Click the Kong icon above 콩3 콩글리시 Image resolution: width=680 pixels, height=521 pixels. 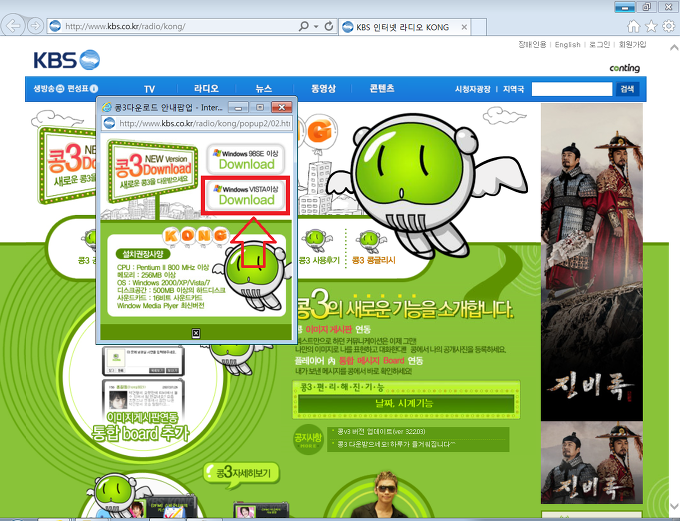coord(371,241)
